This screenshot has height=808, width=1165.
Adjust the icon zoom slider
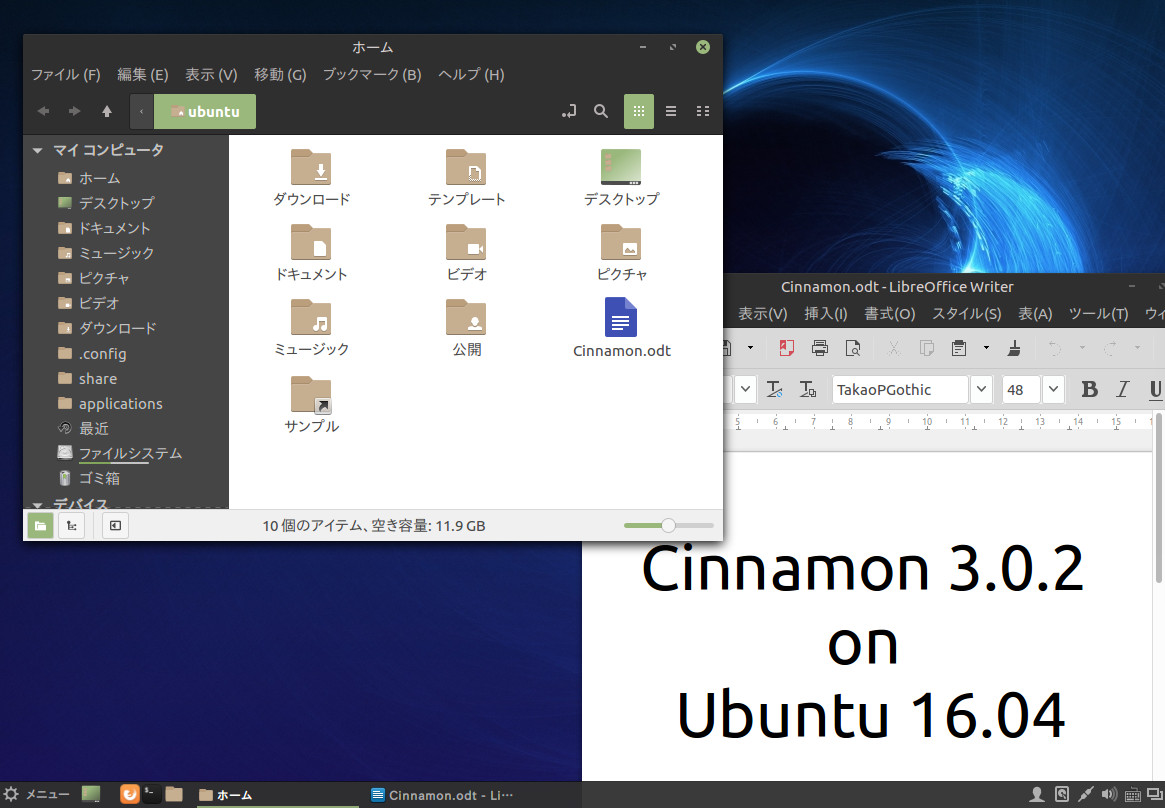[668, 526]
